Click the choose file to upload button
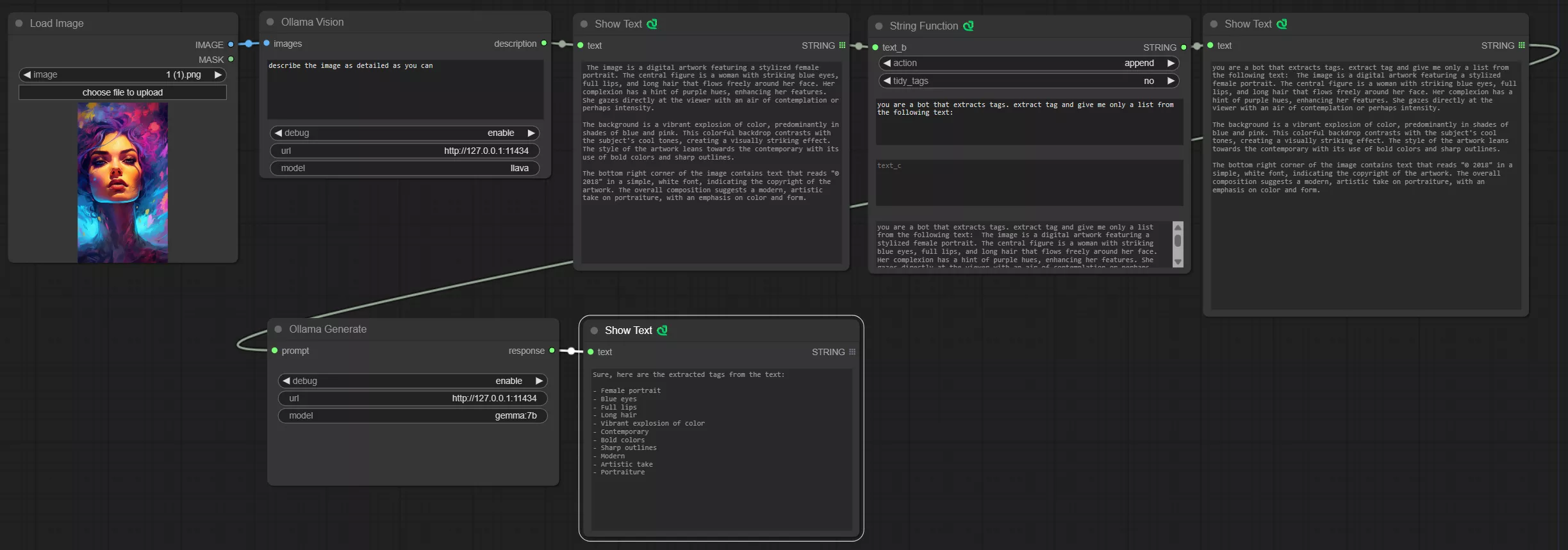The width and height of the screenshot is (1568, 550). pos(122,92)
